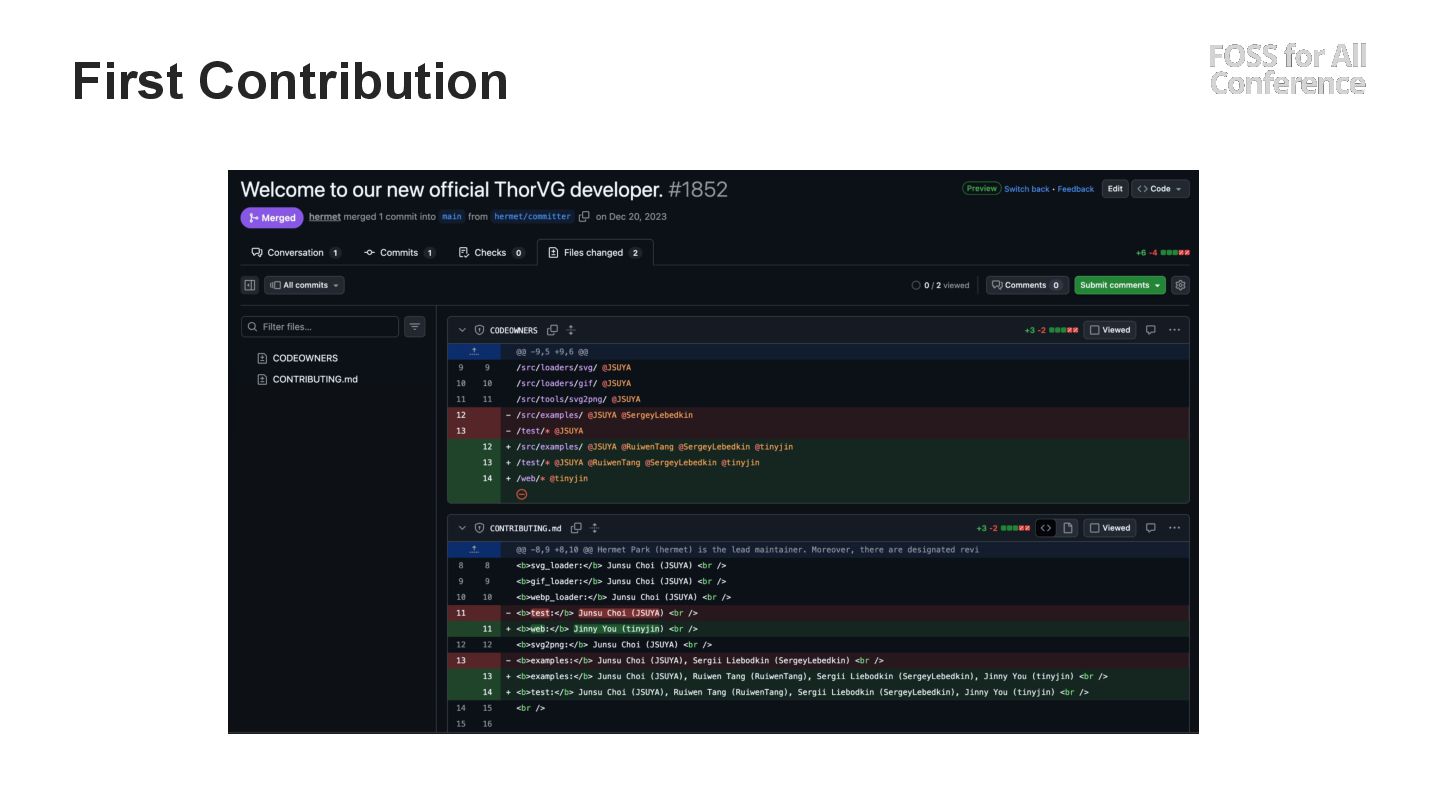Mark CODEOWNERS file as Viewed
Screen dimensions: 1440x810
pyautogui.click(x=1110, y=330)
